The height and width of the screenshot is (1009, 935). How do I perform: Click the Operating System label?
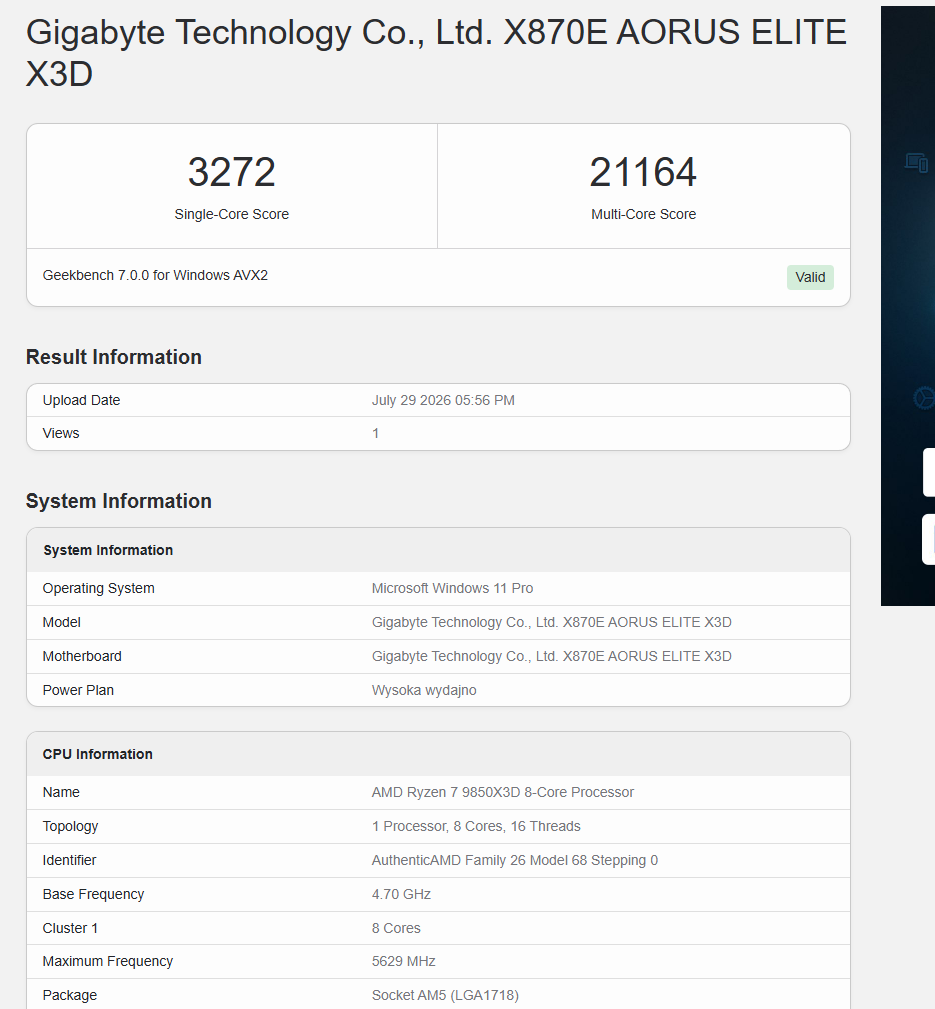[x=98, y=588]
